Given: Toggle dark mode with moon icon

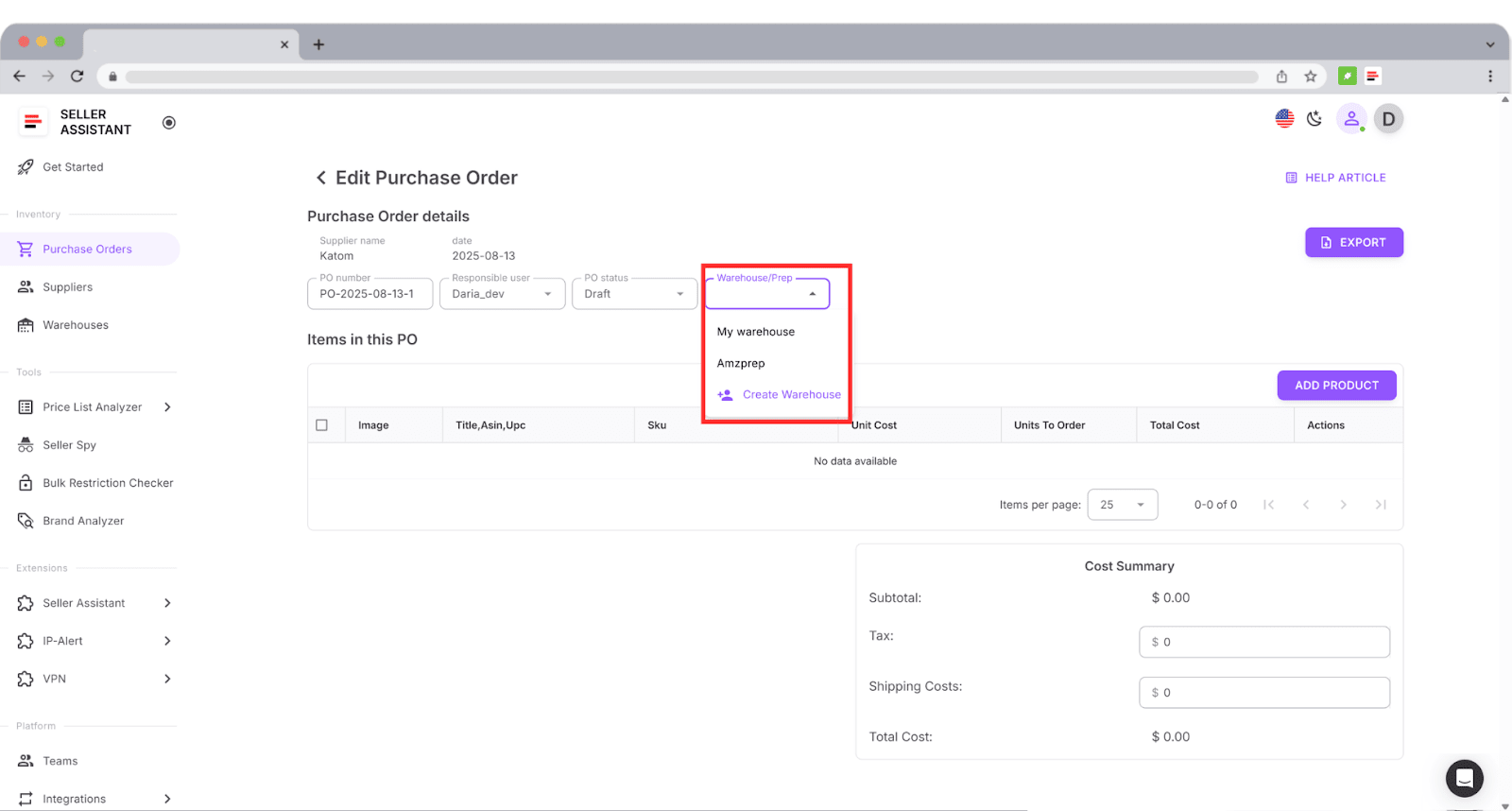Looking at the screenshot, I should [1314, 119].
